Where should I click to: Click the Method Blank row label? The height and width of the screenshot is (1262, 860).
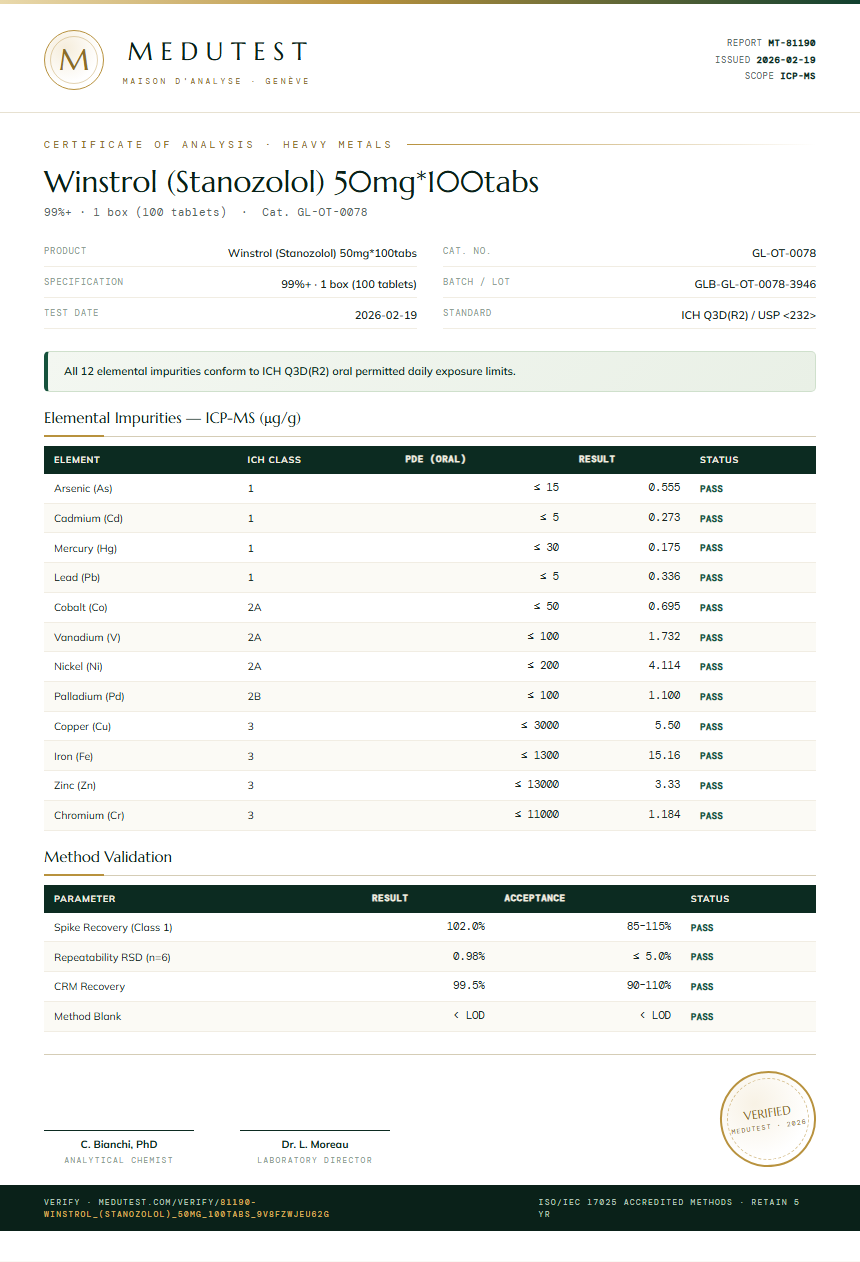coord(88,1017)
